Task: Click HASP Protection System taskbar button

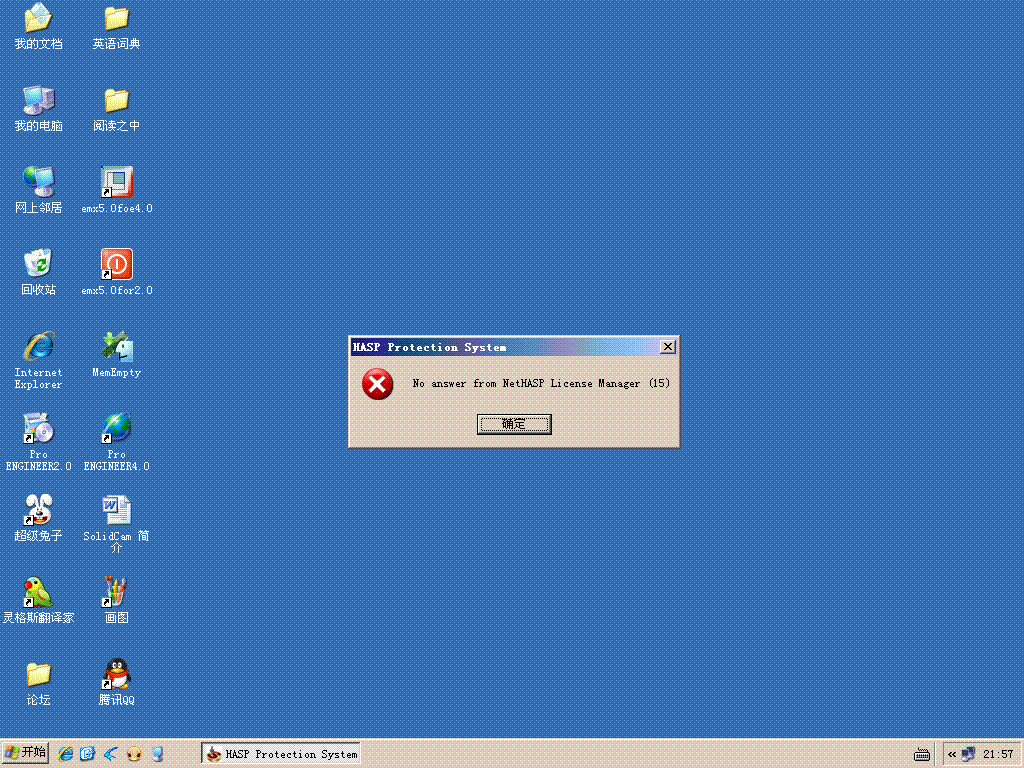Action: pos(281,754)
